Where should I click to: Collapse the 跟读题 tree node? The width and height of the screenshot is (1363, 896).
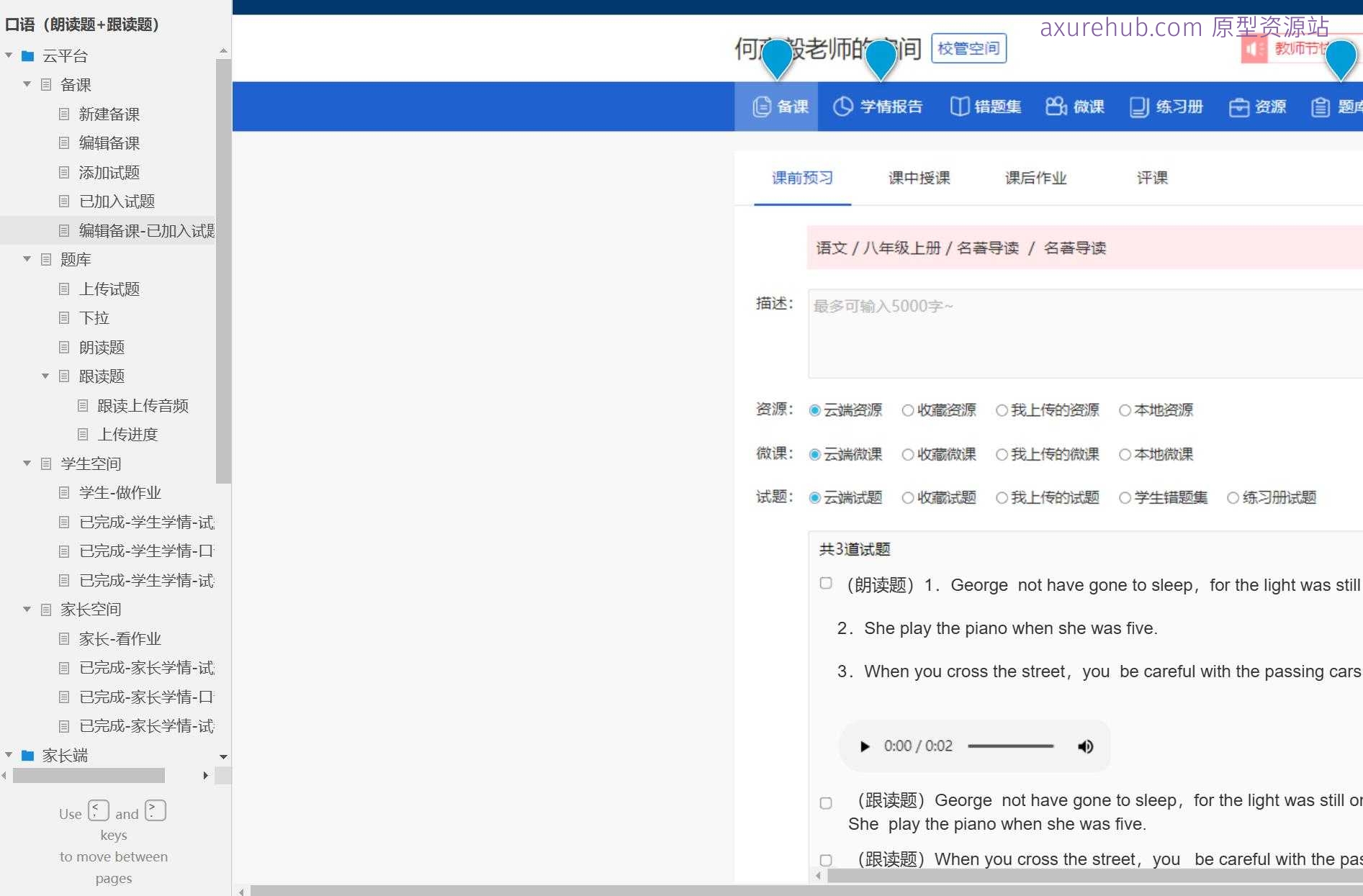pyautogui.click(x=45, y=376)
